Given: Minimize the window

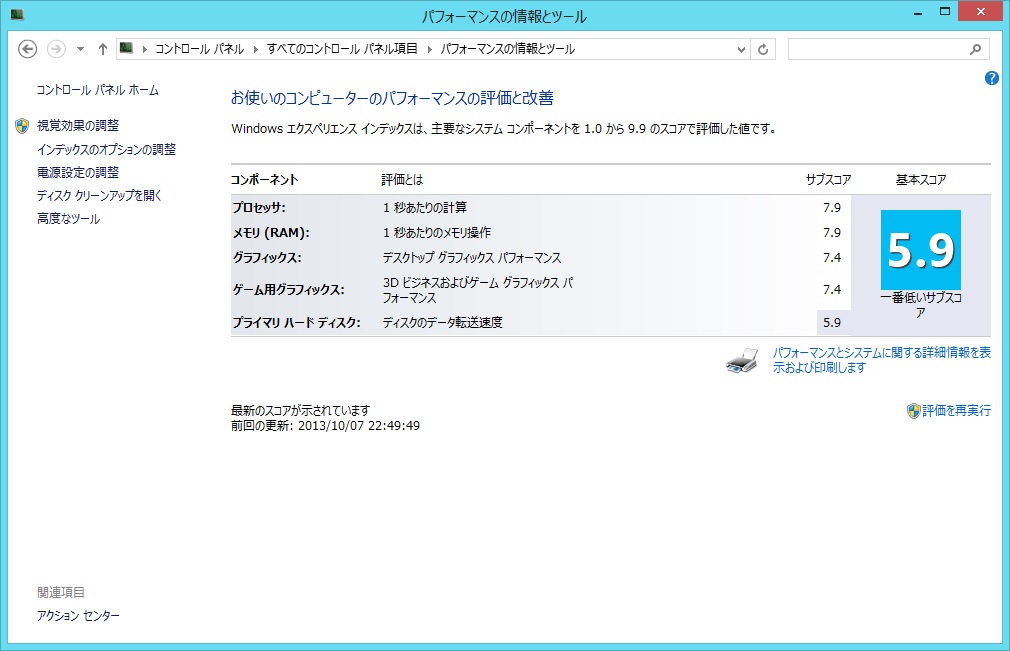Looking at the screenshot, I should coord(918,12).
